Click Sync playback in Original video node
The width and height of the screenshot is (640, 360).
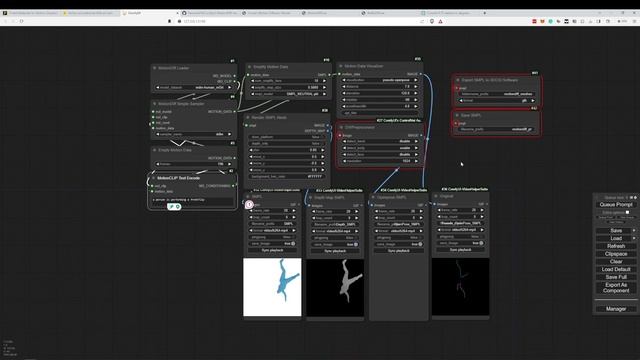460,249
